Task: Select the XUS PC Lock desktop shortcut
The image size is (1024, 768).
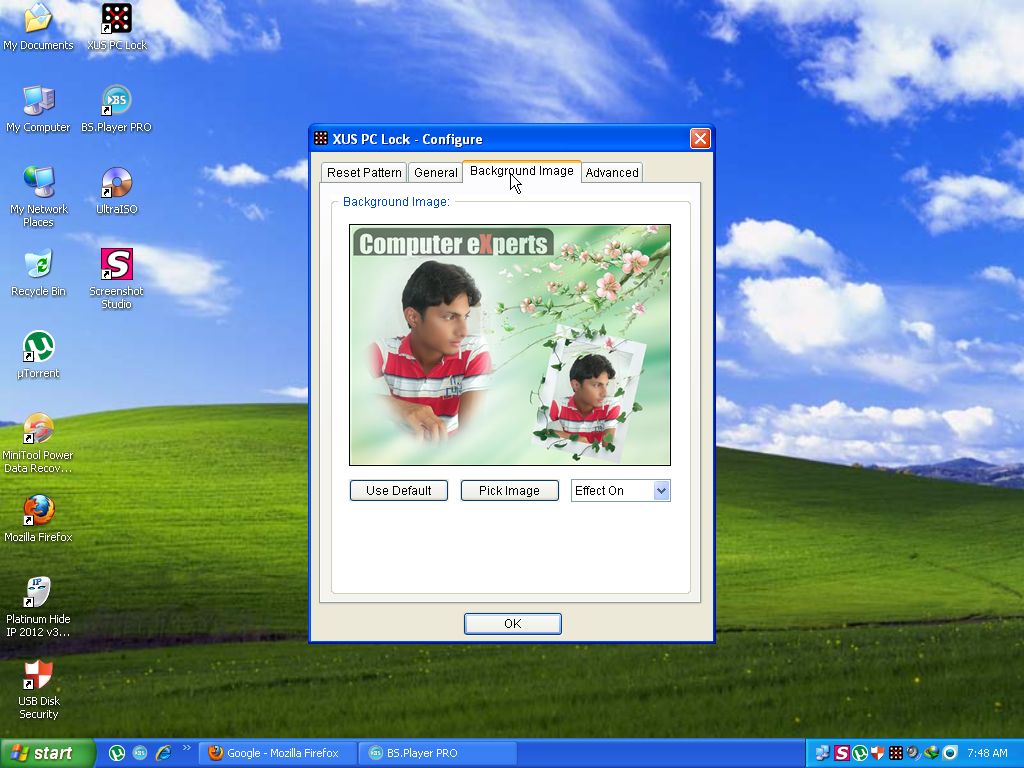Action: tap(117, 26)
